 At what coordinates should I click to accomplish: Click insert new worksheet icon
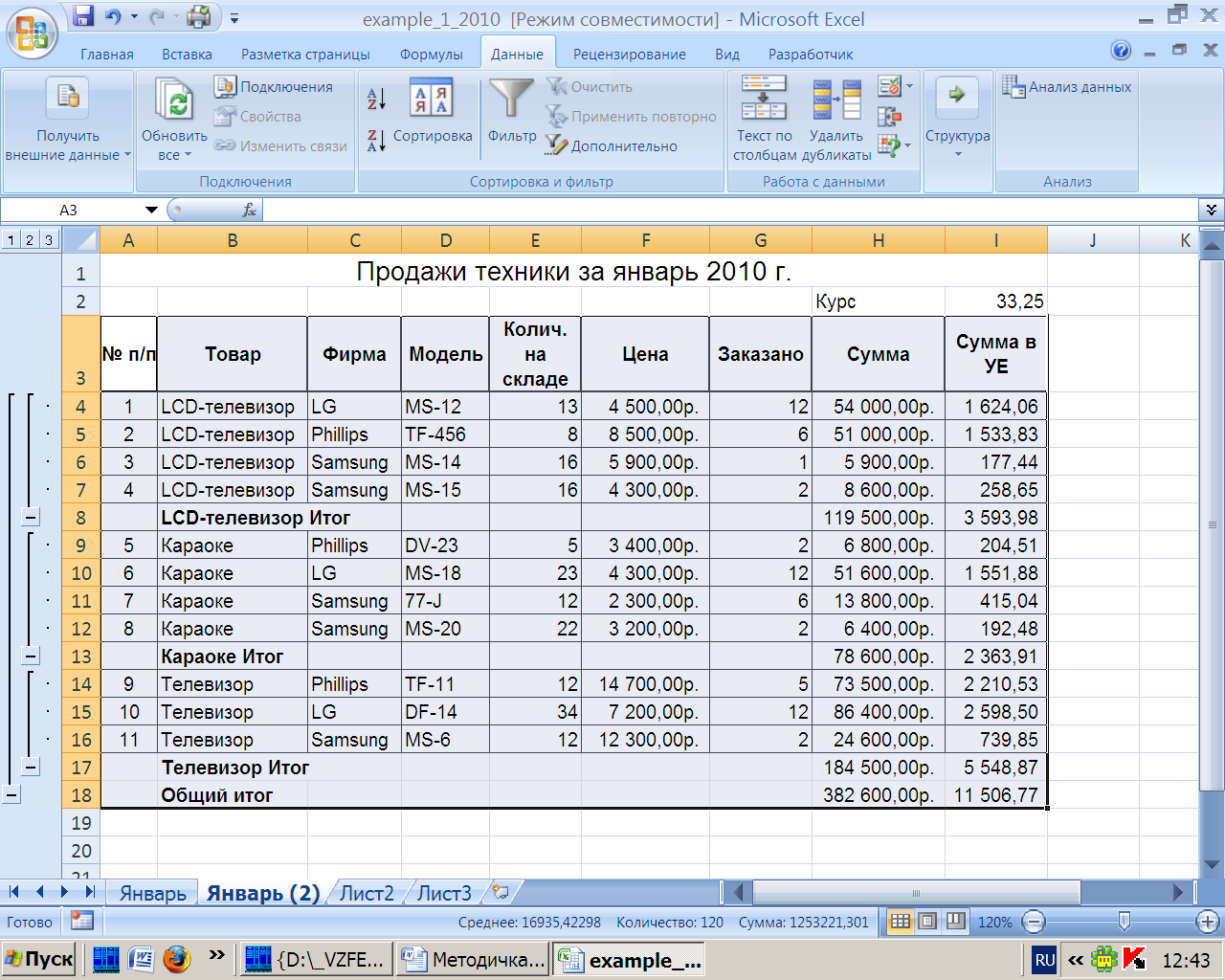pyautogui.click(x=500, y=892)
